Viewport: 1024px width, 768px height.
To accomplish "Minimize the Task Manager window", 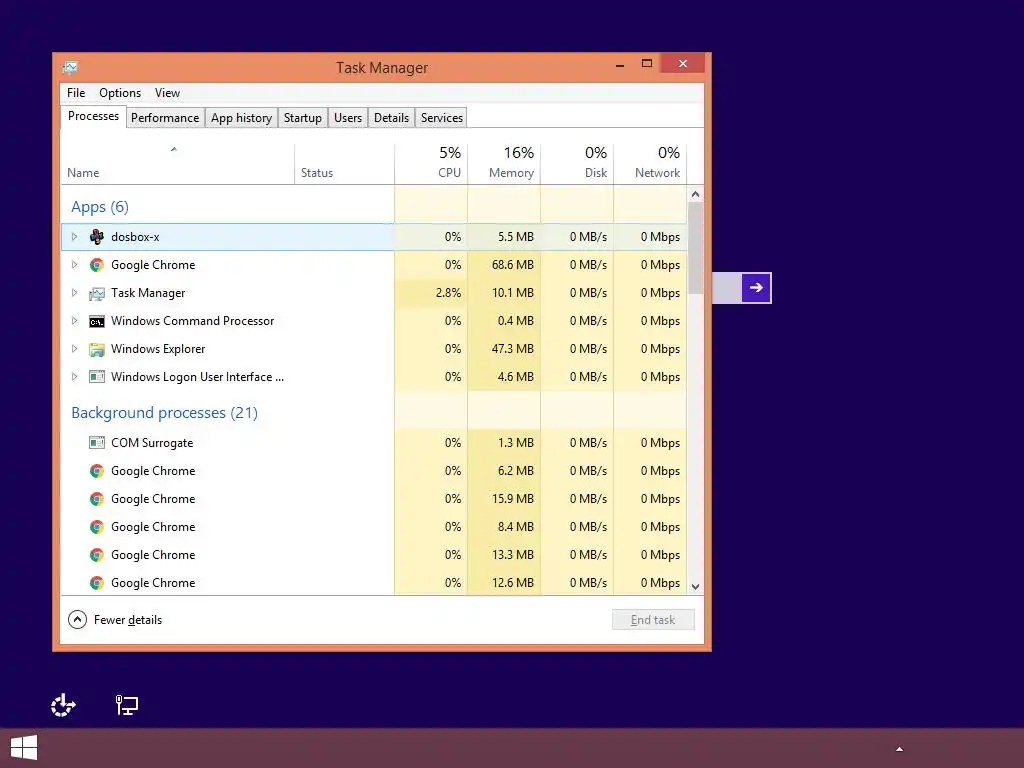I will click(x=620, y=64).
